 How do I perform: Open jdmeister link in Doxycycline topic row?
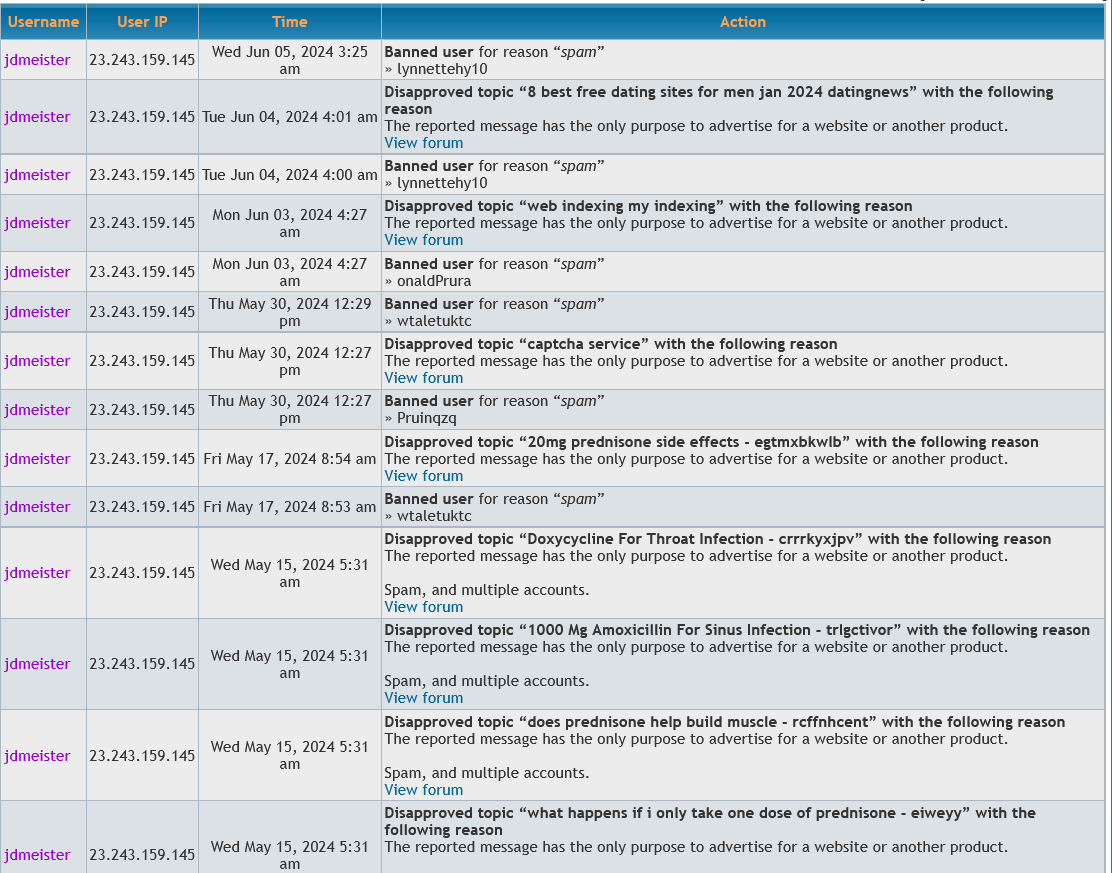coord(37,573)
